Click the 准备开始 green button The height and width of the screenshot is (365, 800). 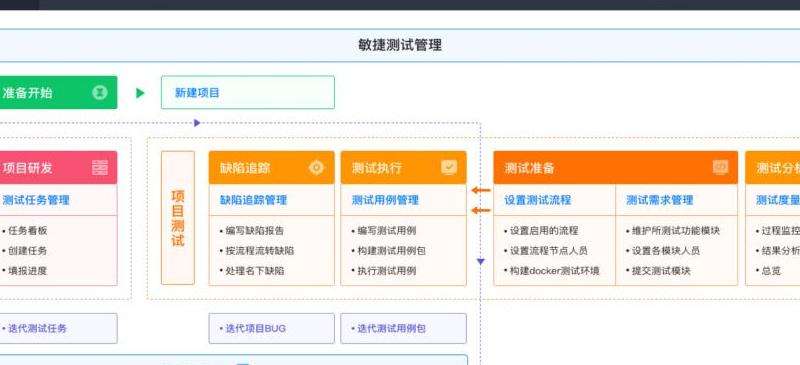(58, 92)
